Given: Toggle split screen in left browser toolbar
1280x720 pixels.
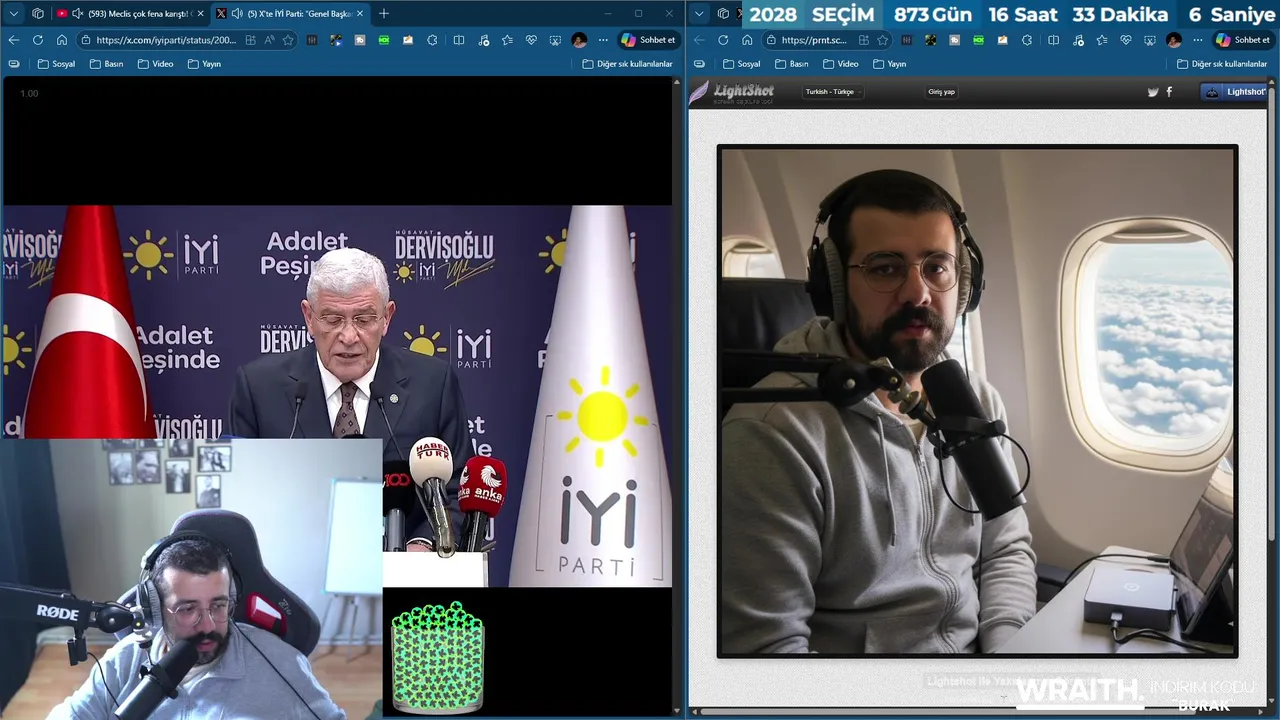Looking at the screenshot, I should [458, 40].
